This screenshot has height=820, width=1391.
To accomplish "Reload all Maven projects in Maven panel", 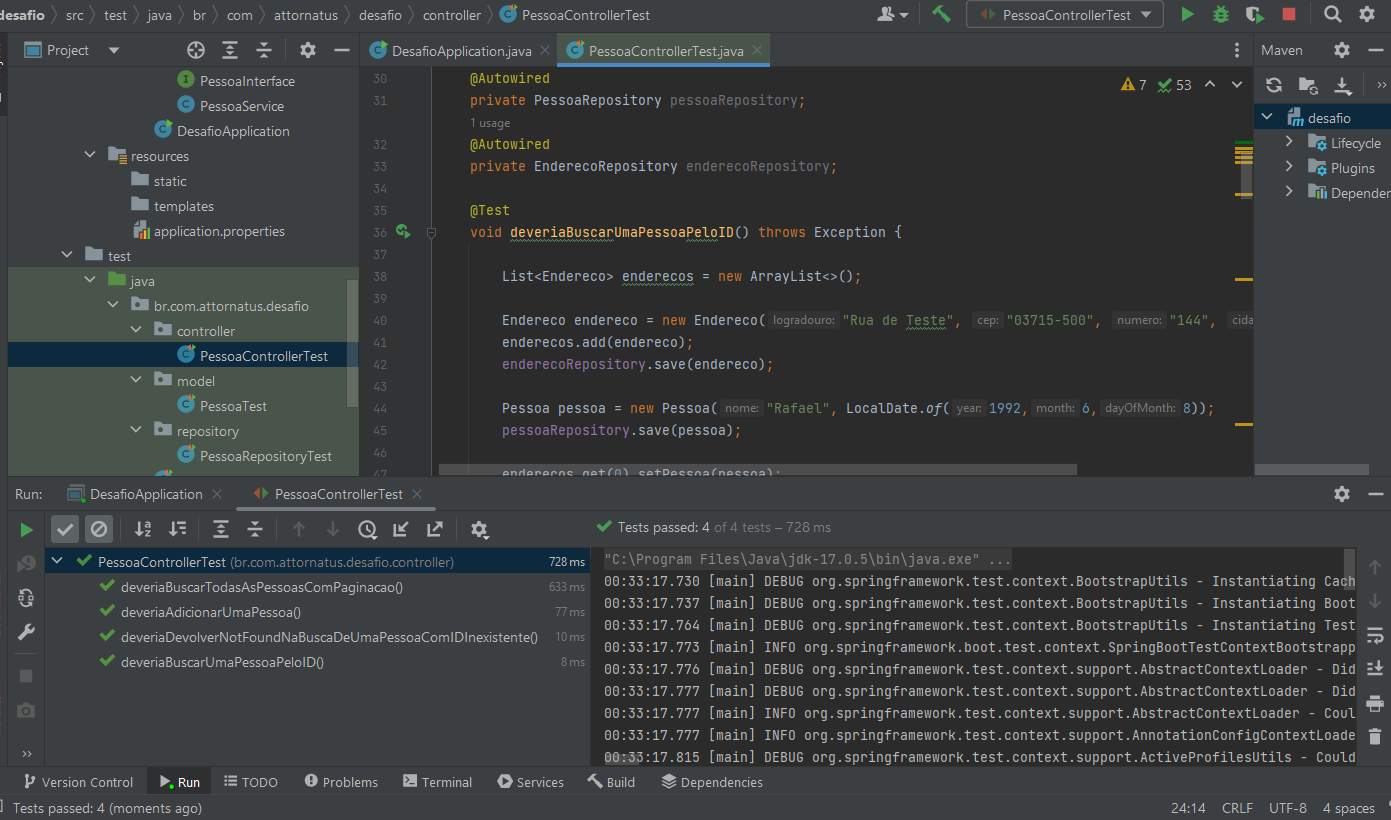I will (1273, 85).
